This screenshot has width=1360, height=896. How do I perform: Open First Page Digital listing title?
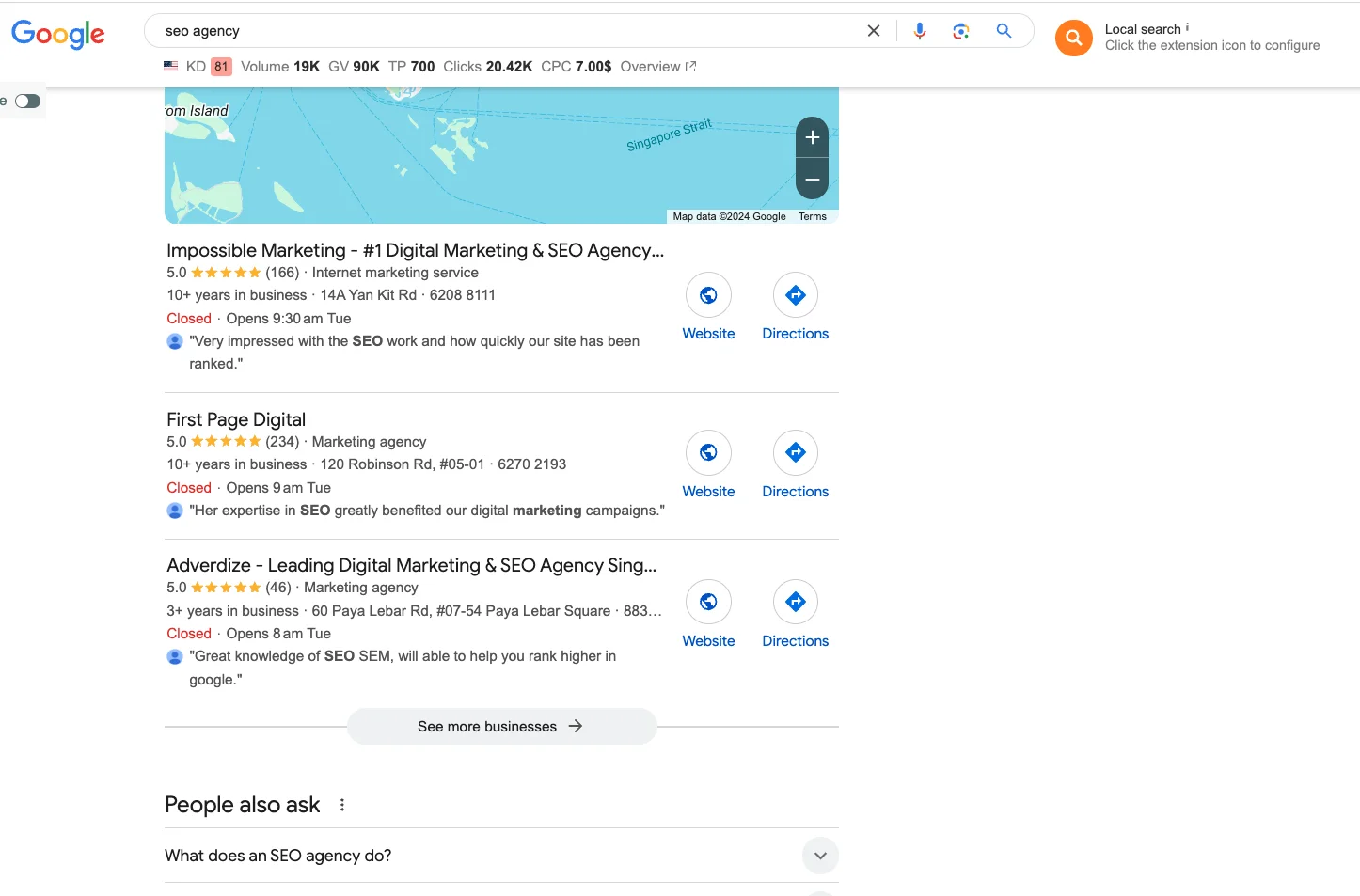(x=236, y=419)
